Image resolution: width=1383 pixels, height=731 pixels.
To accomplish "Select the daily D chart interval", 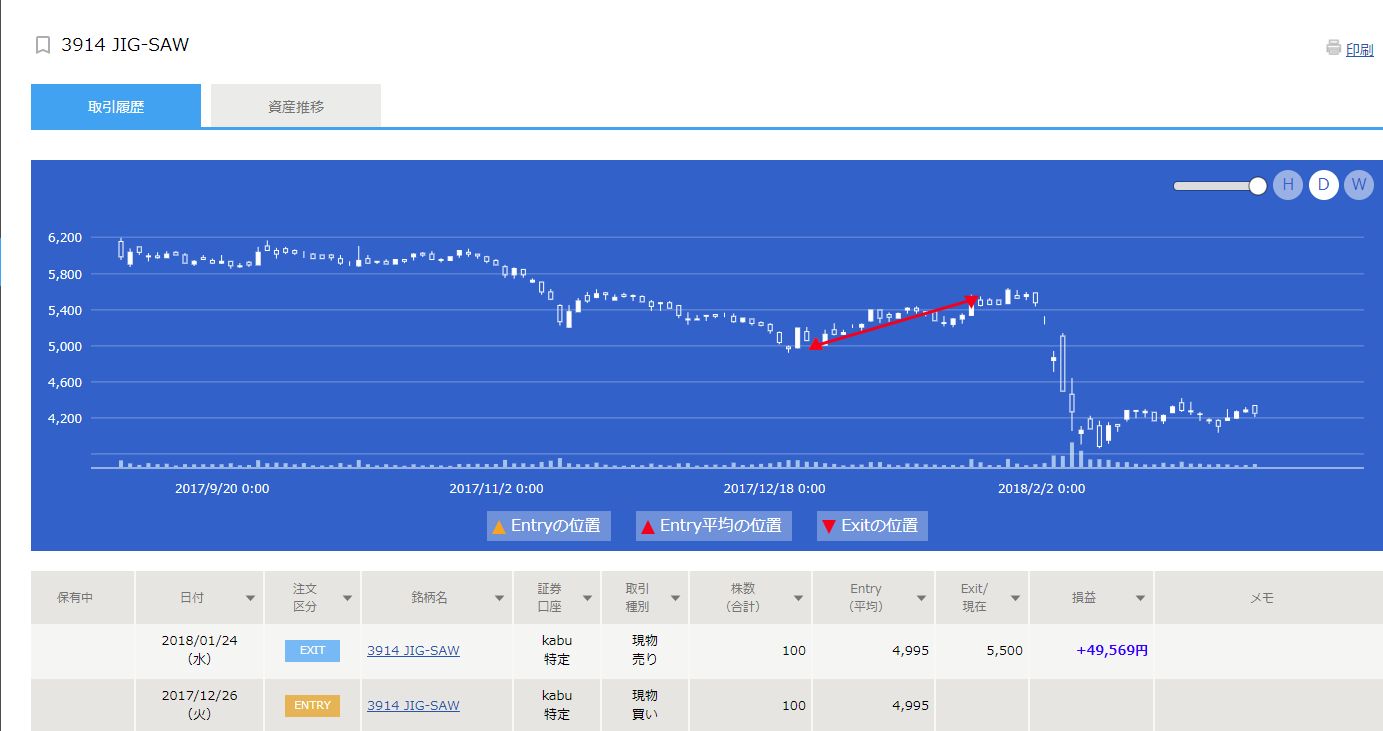I will tap(1323, 185).
